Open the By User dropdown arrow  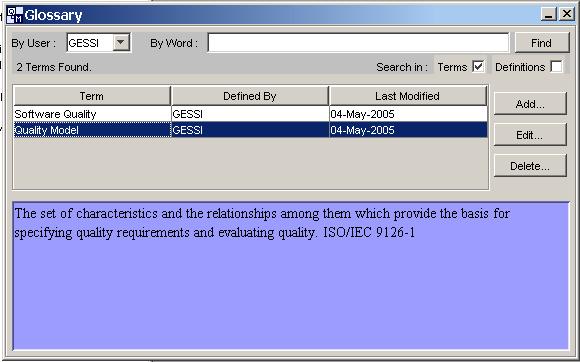point(121,43)
